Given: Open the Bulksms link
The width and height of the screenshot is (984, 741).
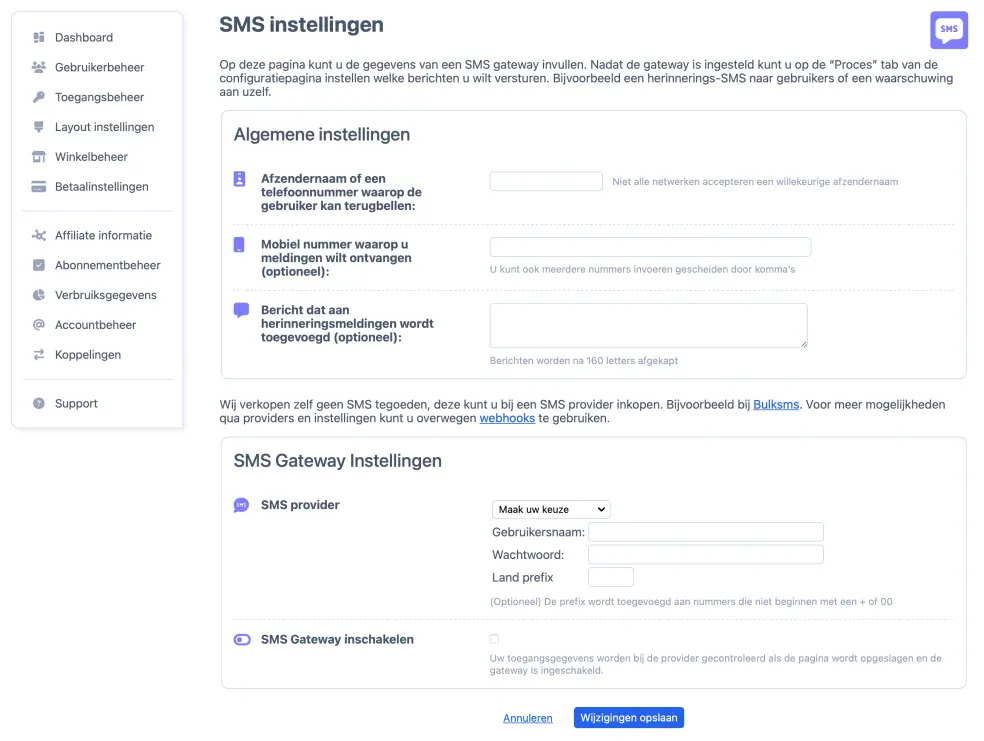Looking at the screenshot, I should tap(776, 404).
